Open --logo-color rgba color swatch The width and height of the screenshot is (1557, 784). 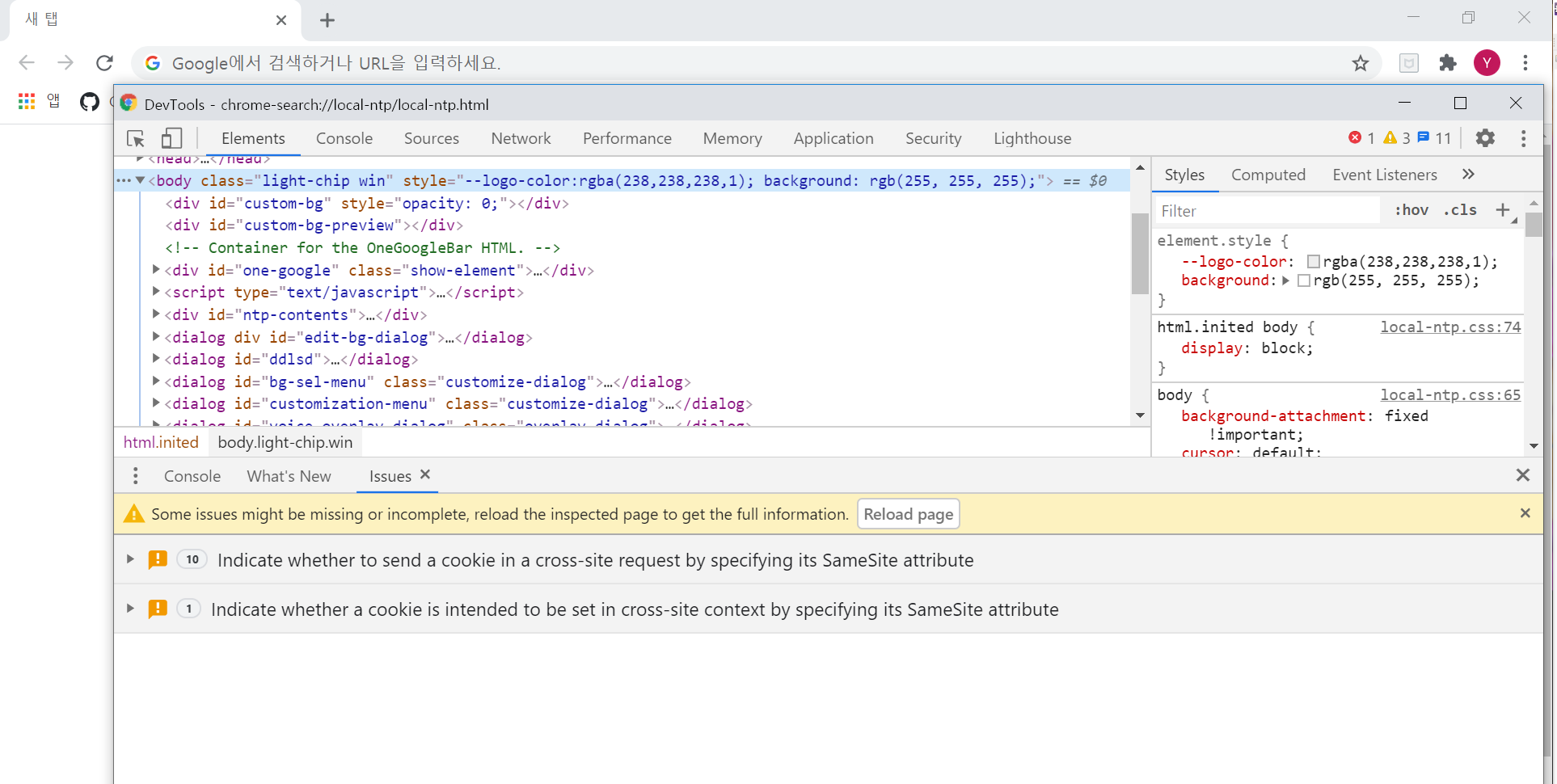[x=1314, y=261]
